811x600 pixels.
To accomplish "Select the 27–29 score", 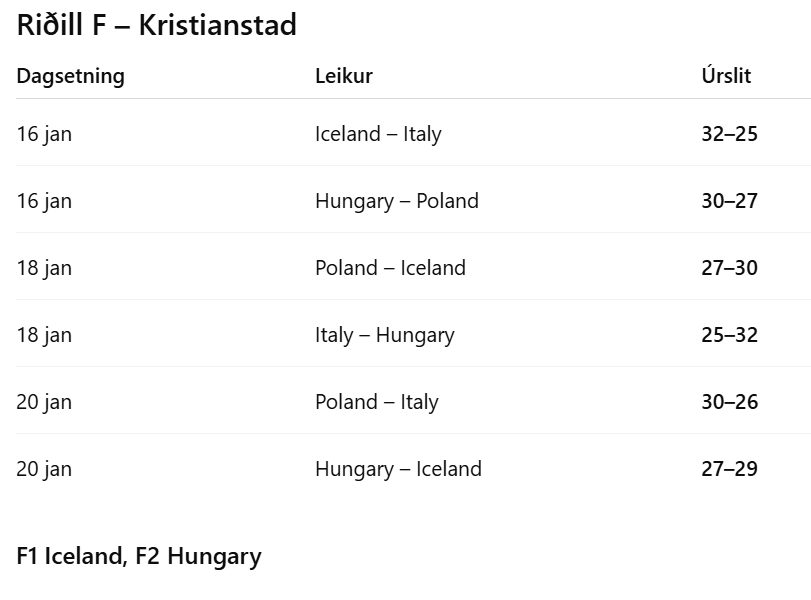I will click(x=729, y=469).
